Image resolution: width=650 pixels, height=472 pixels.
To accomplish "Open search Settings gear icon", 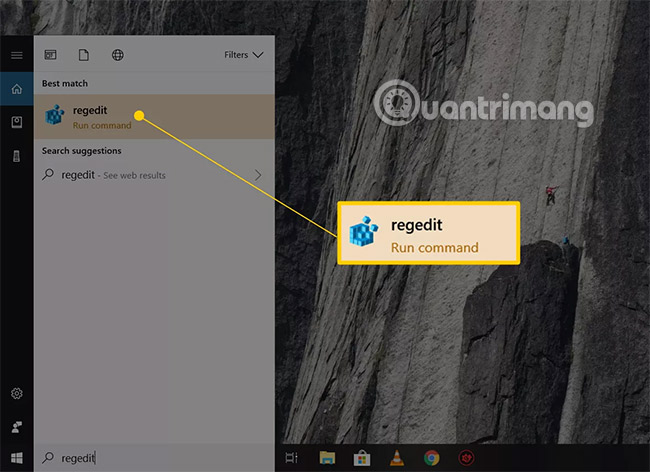I will 16,394.
